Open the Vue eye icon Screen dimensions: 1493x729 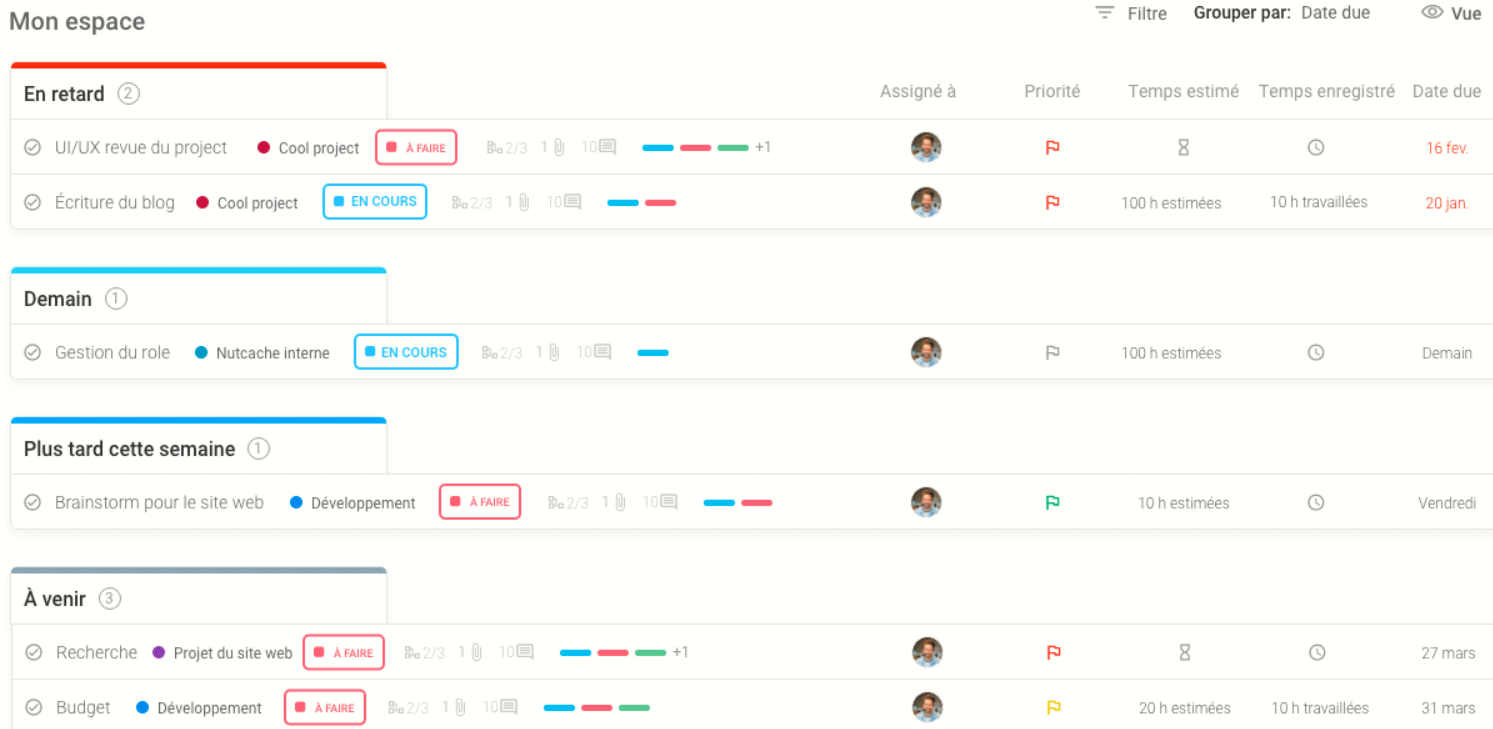[x=1432, y=13]
